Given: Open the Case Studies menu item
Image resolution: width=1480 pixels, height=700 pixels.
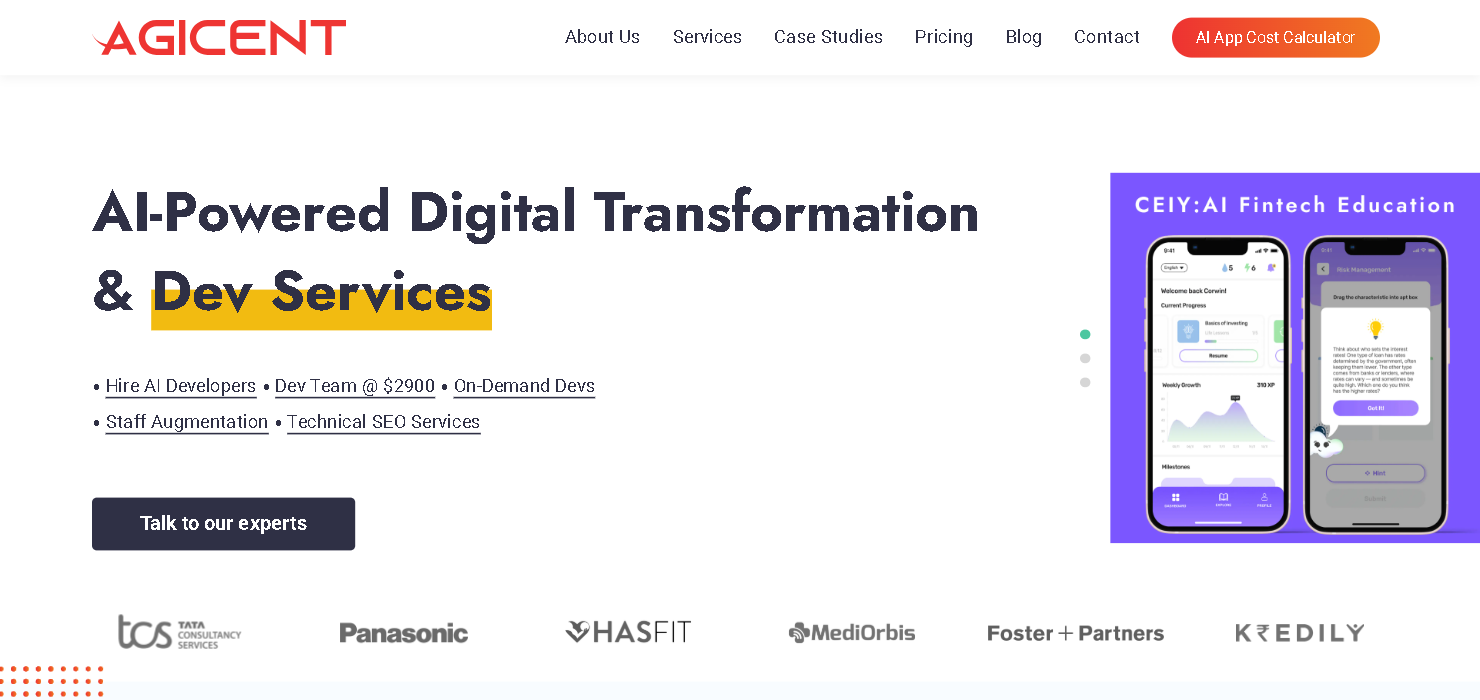Looking at the screenshot, I should click(828, 37).
